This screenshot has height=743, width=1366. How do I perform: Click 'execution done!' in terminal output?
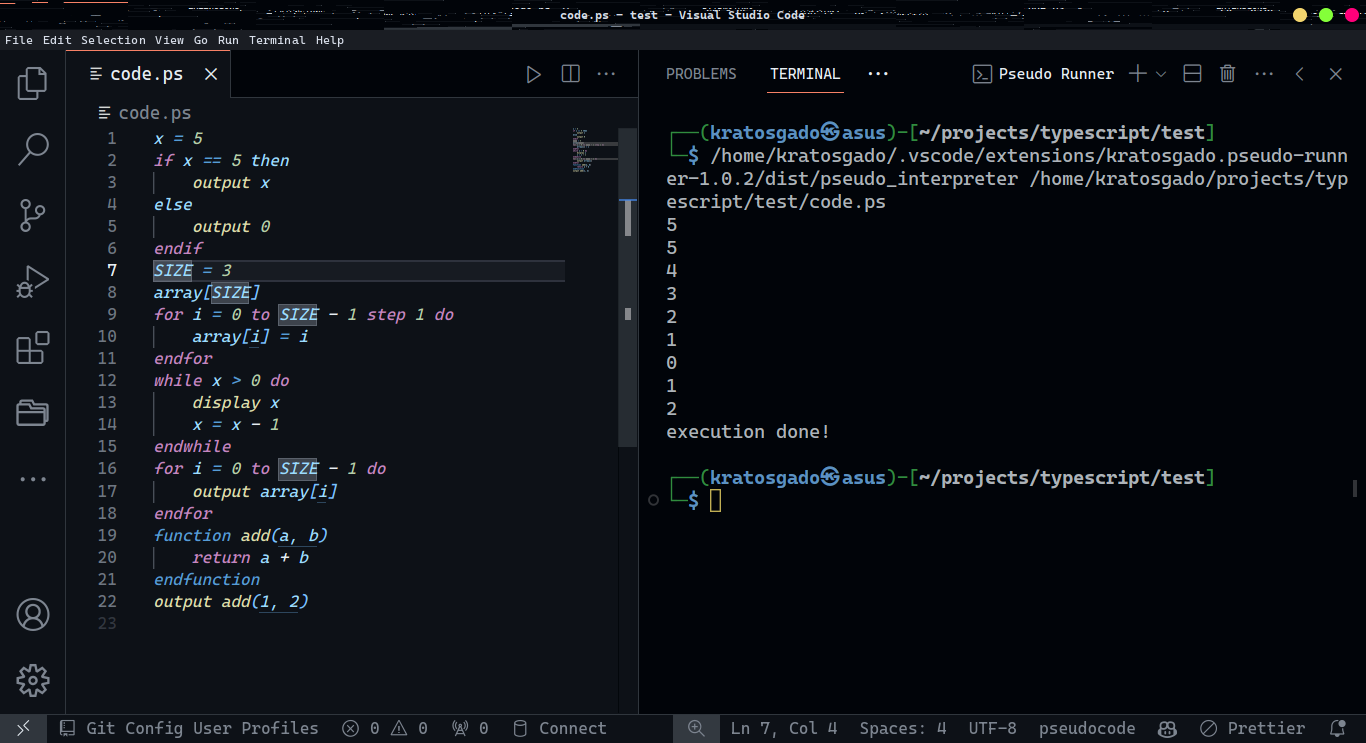748,432
